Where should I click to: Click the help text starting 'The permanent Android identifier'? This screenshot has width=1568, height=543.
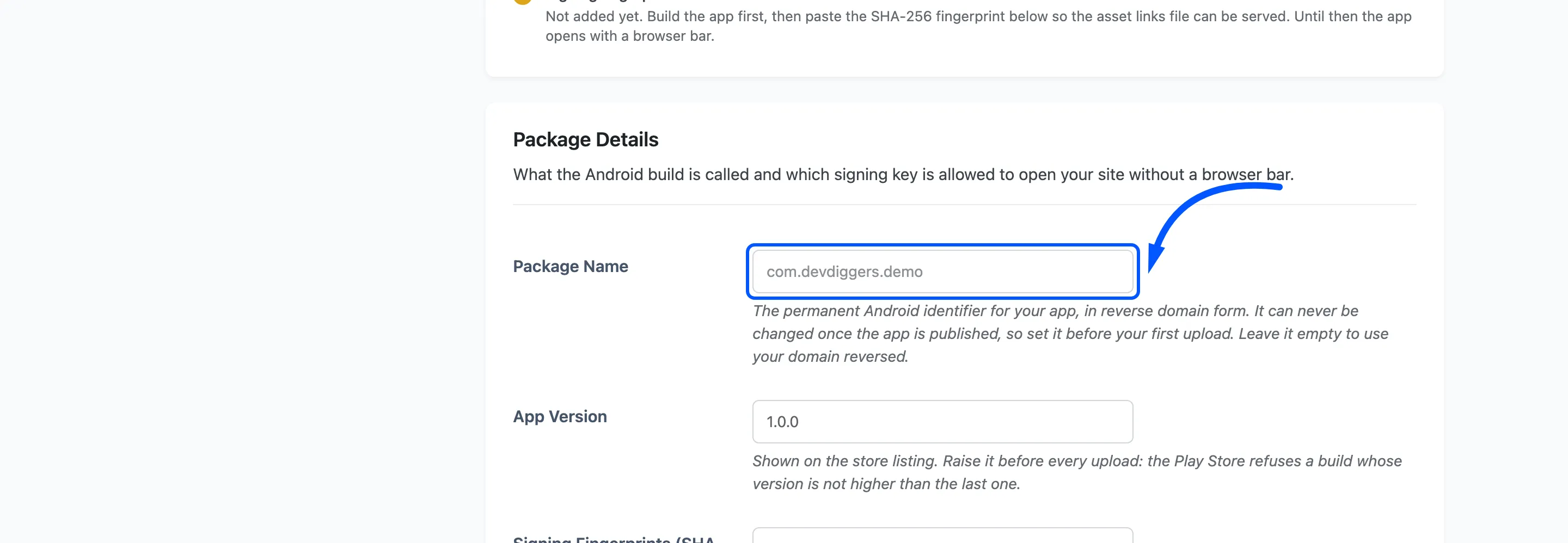pos(1070,333)
